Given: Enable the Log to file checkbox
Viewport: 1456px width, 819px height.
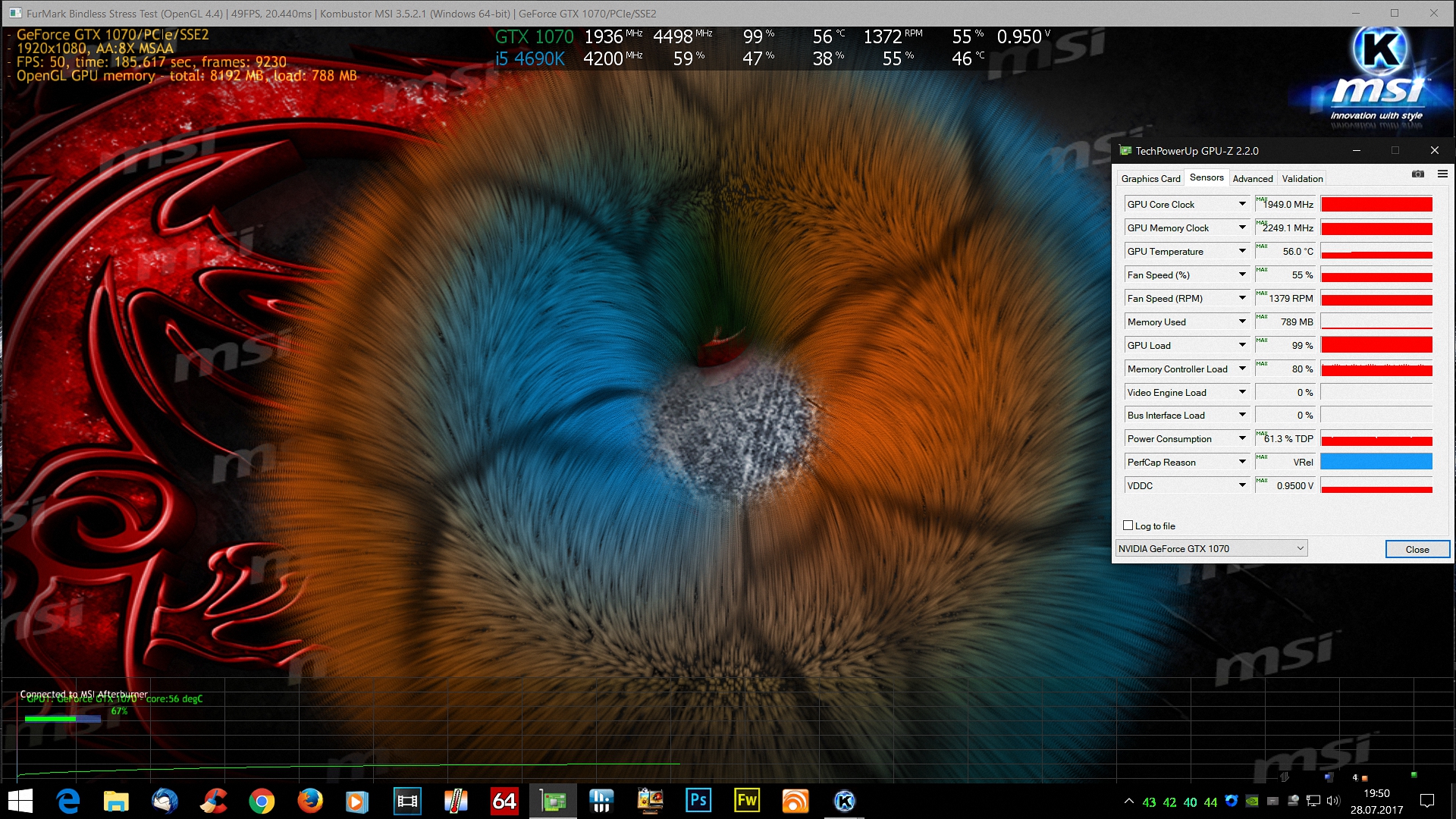Looking at the screenshot, I should (x=1128, y=526).
